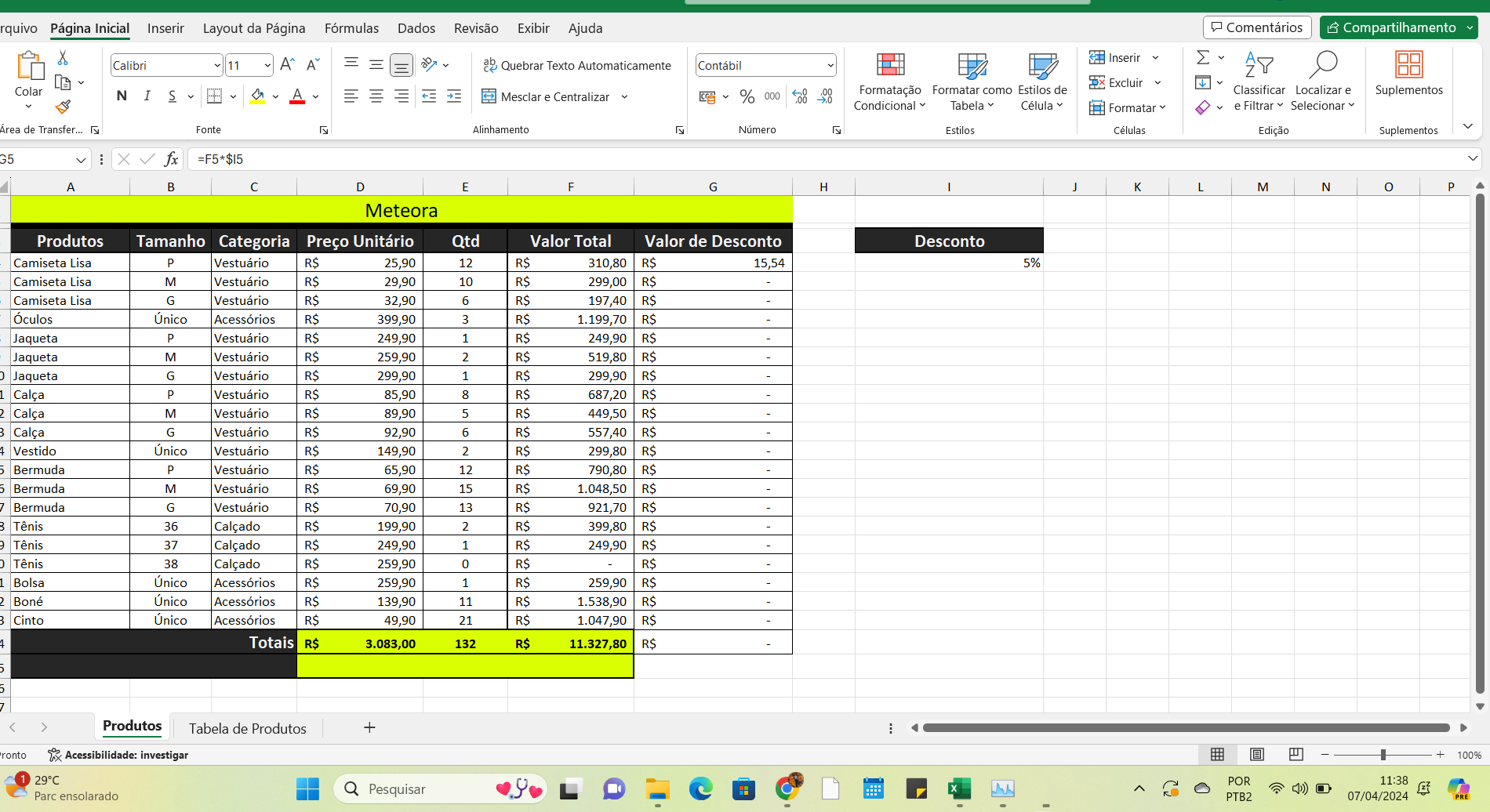
Task: Increase indent icon
Action: (x=454, y=96)
